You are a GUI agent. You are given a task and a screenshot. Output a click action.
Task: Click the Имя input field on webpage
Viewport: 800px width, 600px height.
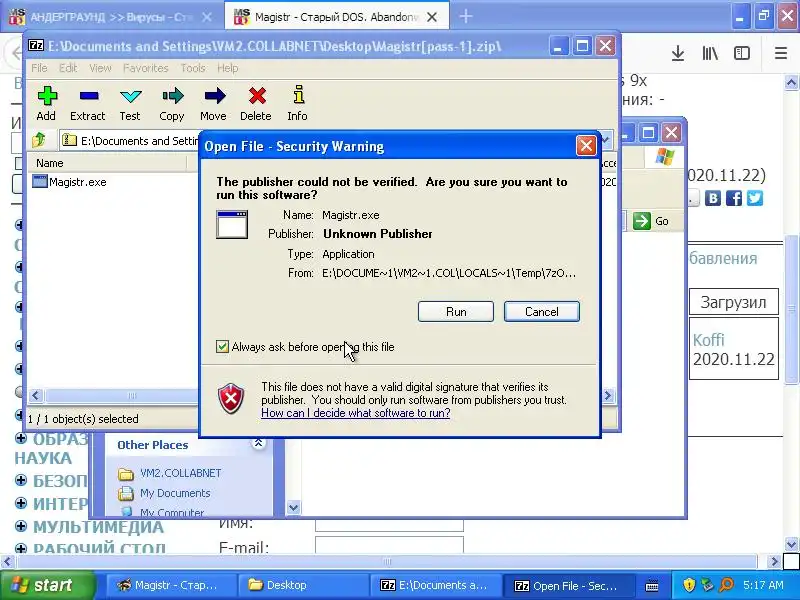[x=389, y=524]
